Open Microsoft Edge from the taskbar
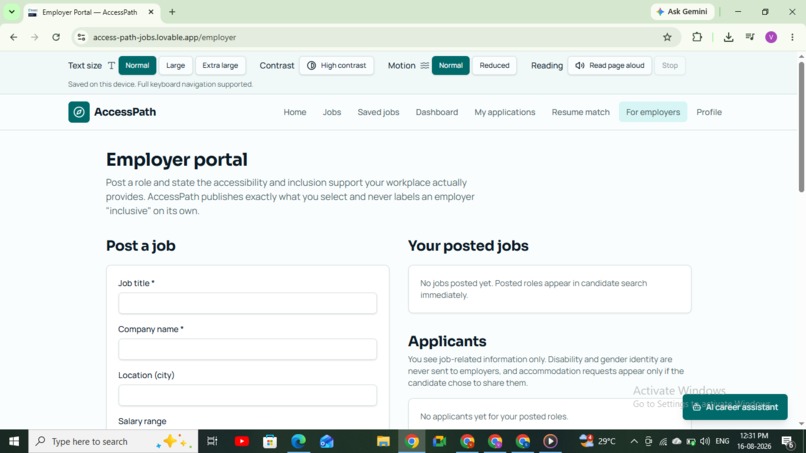806x453 pixels. [x=298, y=441]
